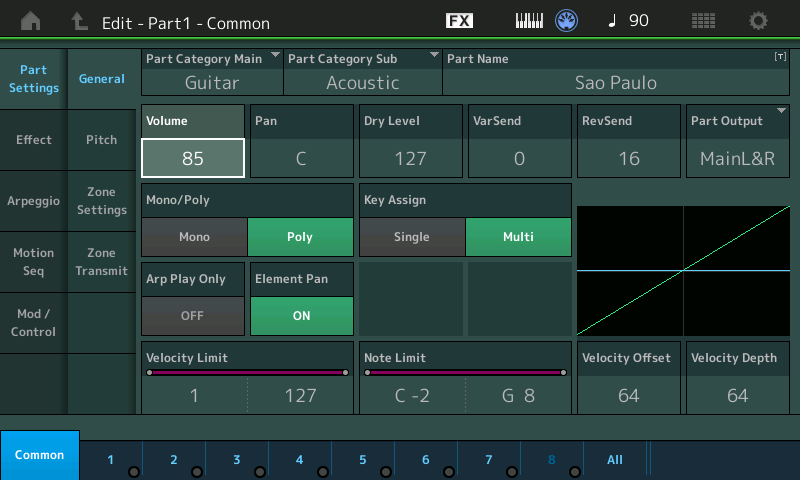This screenshot has height=480, width=800.
Task: Set Key Assign to Single
Action: 412,237
